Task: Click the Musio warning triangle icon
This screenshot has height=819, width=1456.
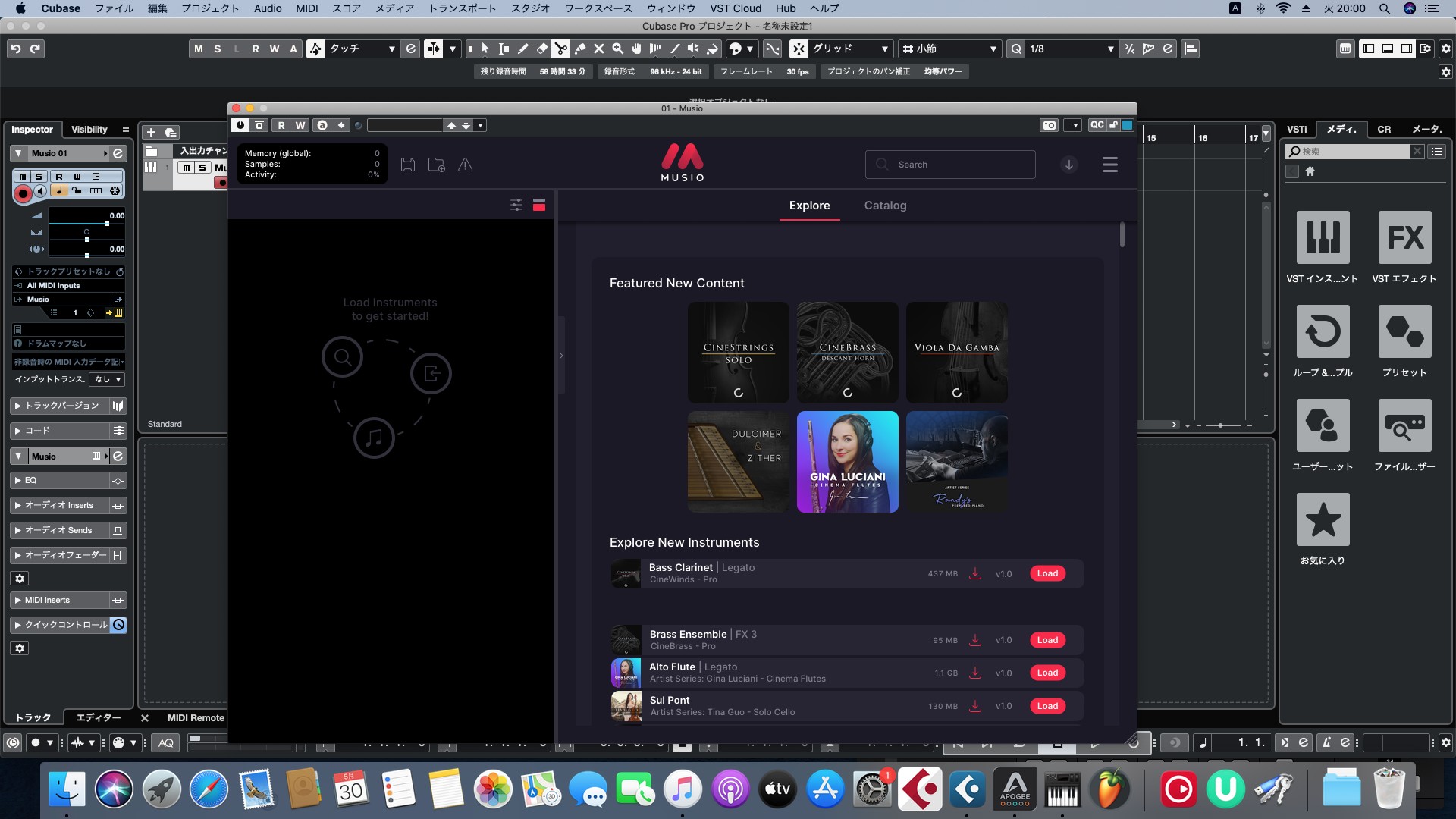Action: tap(466, 165)
